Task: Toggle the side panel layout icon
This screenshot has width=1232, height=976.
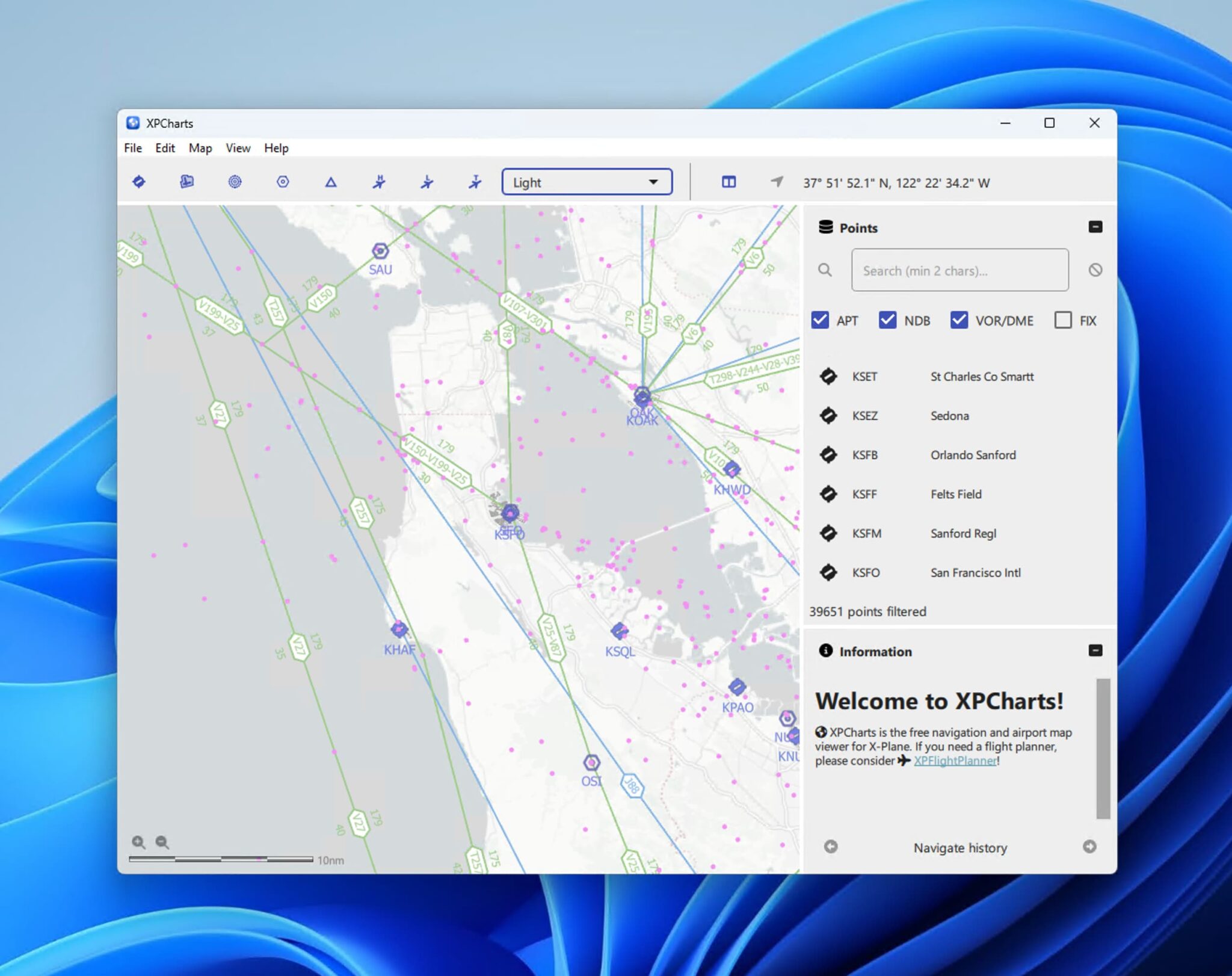Action: coord(728,182)
